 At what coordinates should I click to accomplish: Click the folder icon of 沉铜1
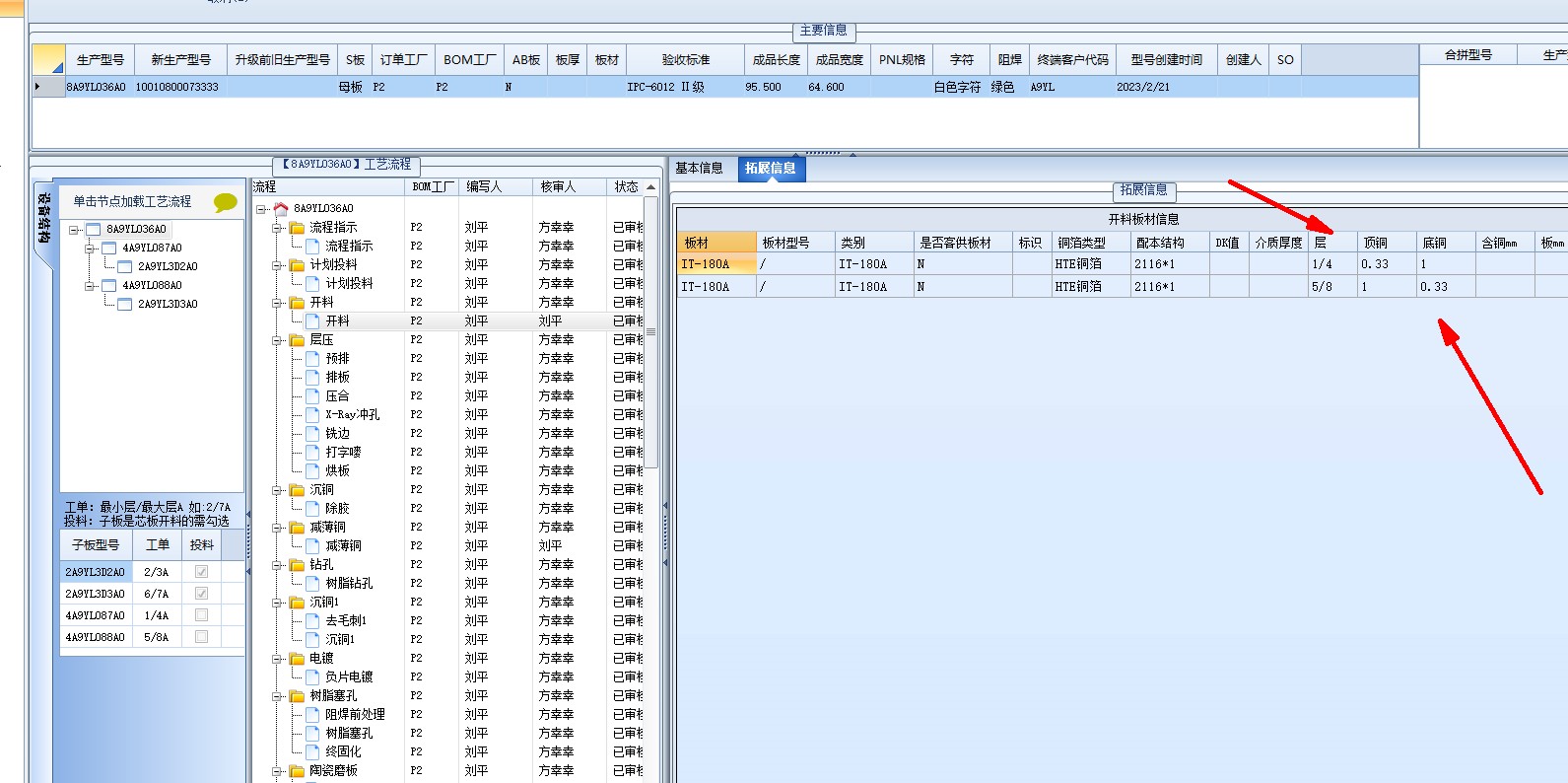297,602
